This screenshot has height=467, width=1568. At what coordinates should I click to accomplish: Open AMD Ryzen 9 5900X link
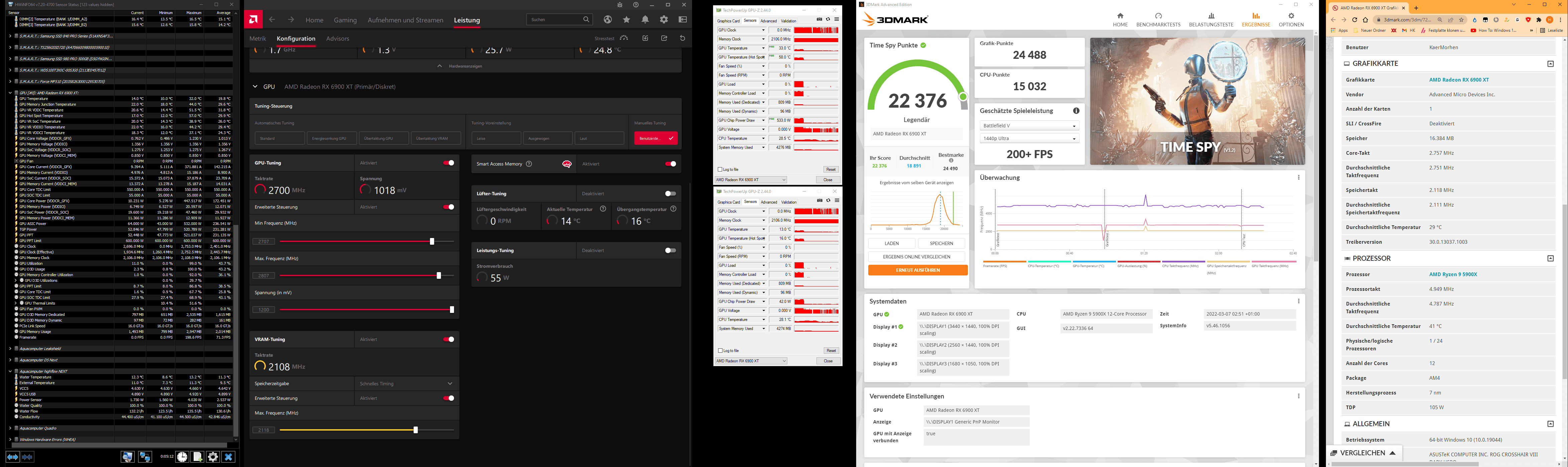[x=1453, y=274]
